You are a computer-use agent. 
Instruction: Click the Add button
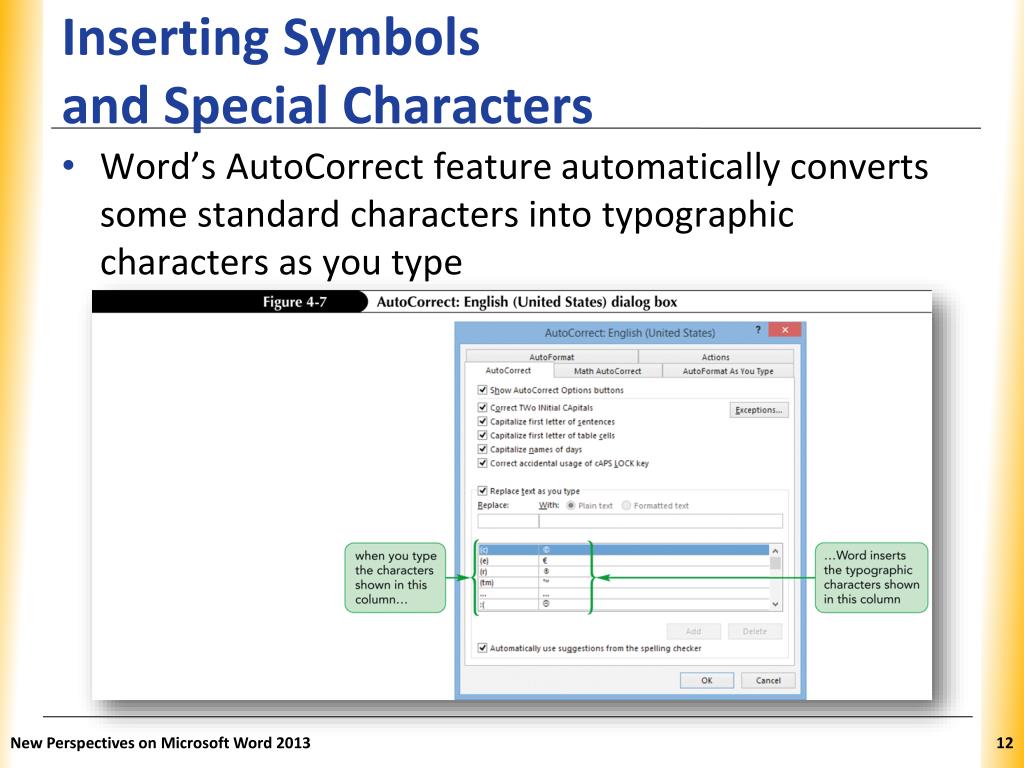pyautogui.click(x=694, y=632)
